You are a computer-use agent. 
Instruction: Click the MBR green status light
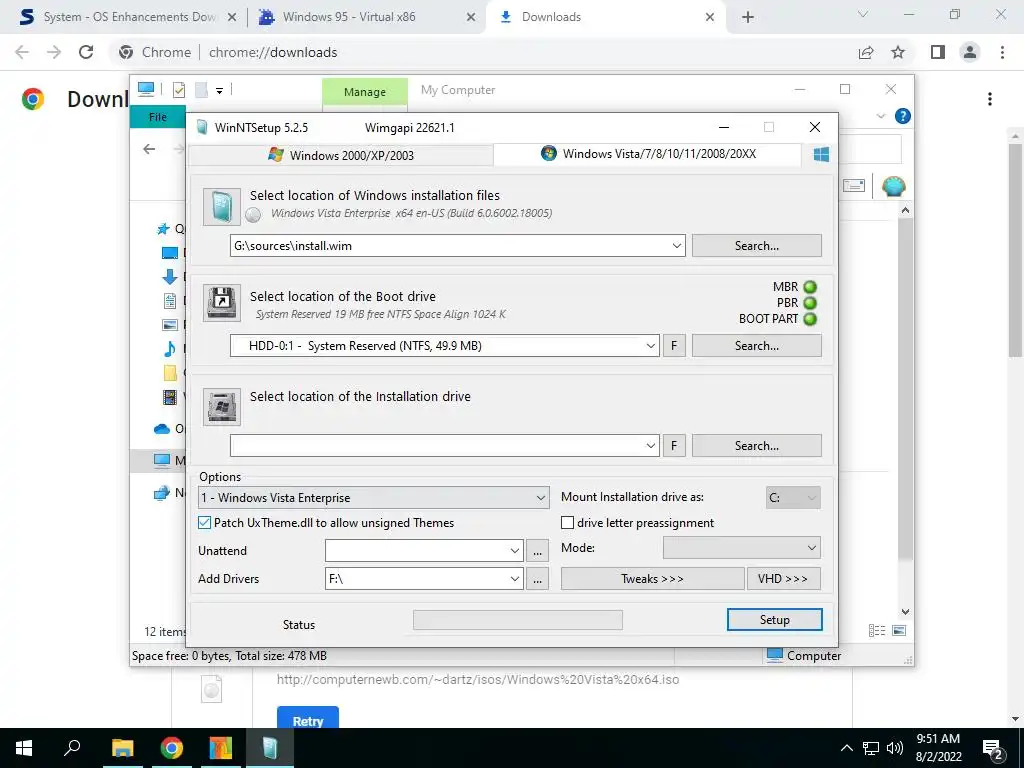click(x=810, y=287)
